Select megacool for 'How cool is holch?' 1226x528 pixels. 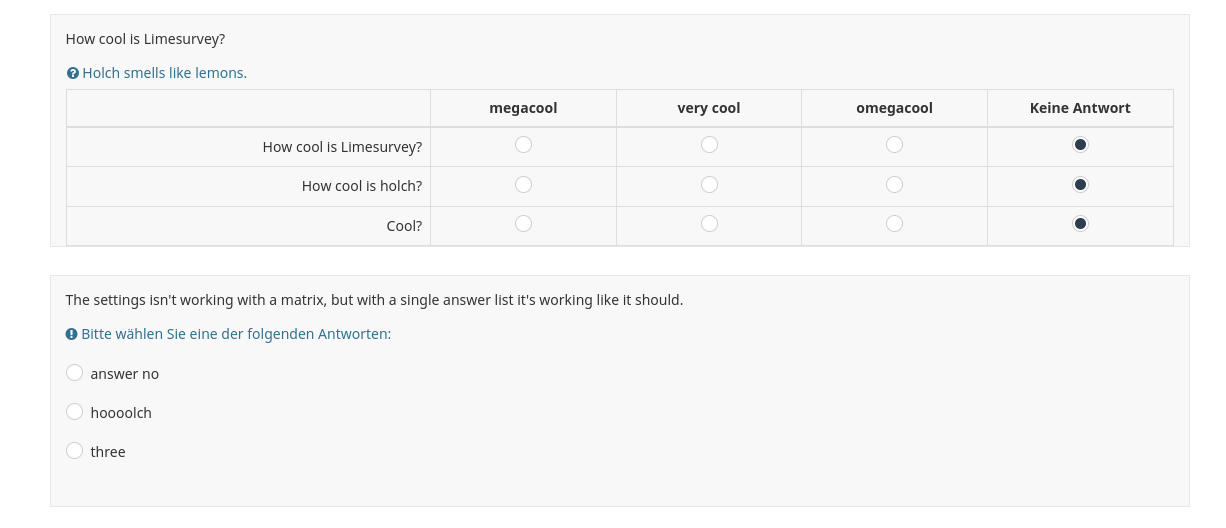click(x=523, y=185)
